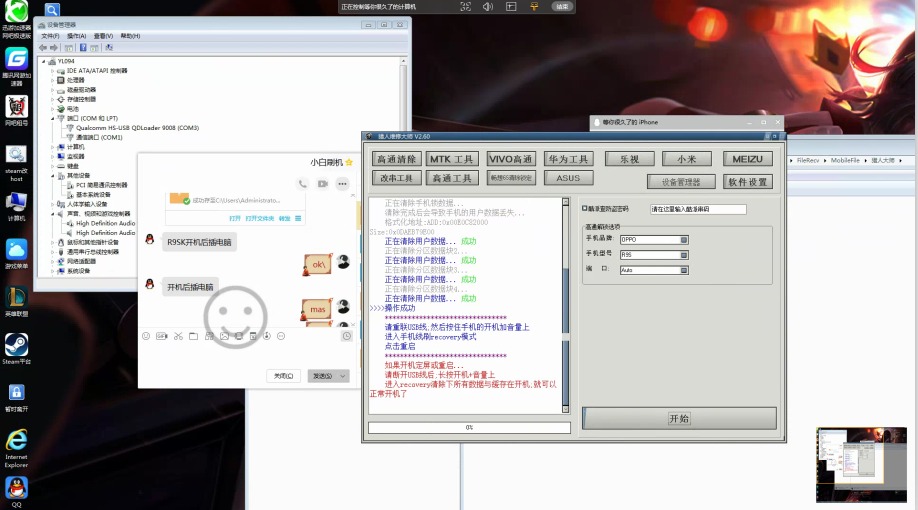Click the file message menu lines icon

pos(298,218)
